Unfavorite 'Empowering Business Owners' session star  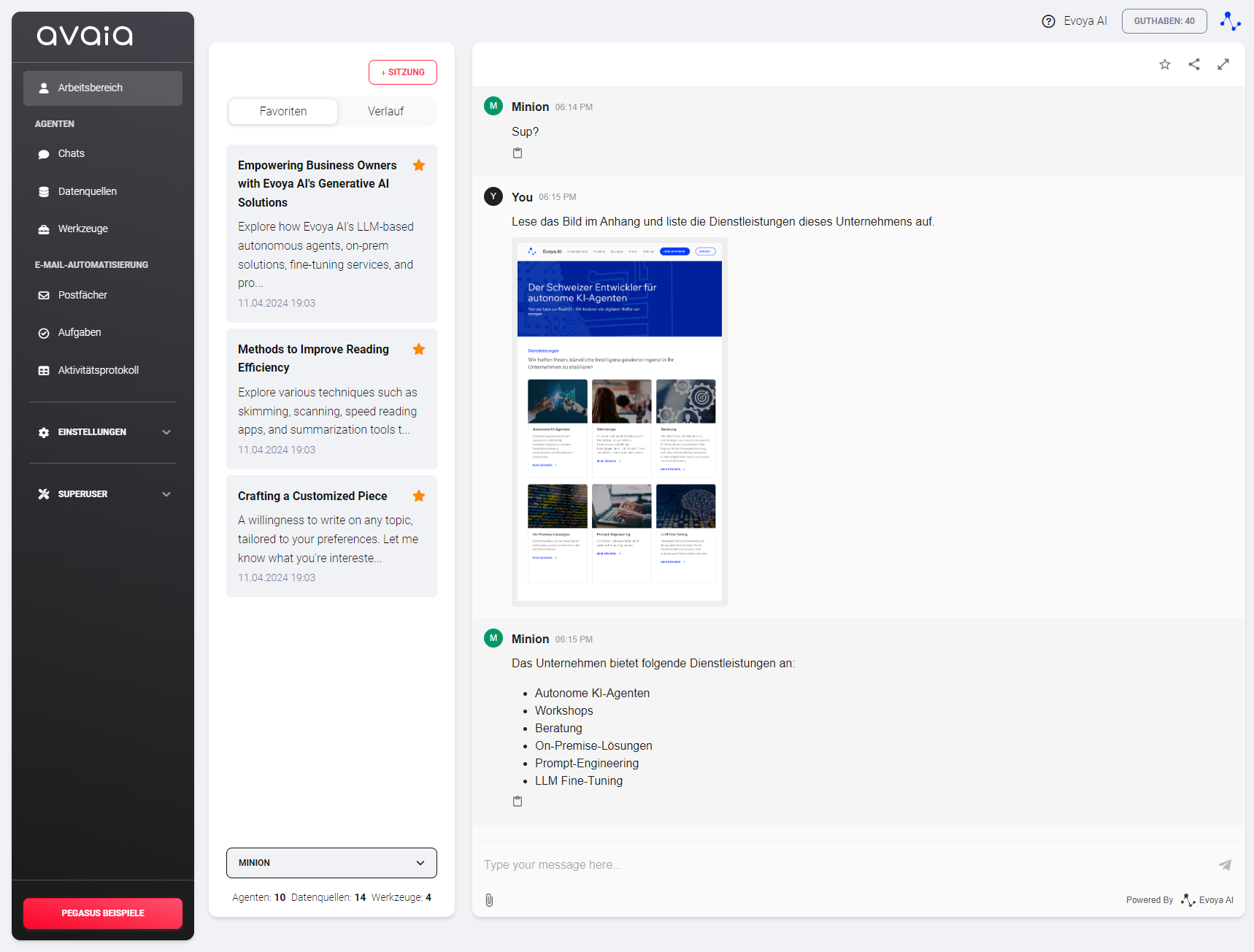(x=419, y=166)
